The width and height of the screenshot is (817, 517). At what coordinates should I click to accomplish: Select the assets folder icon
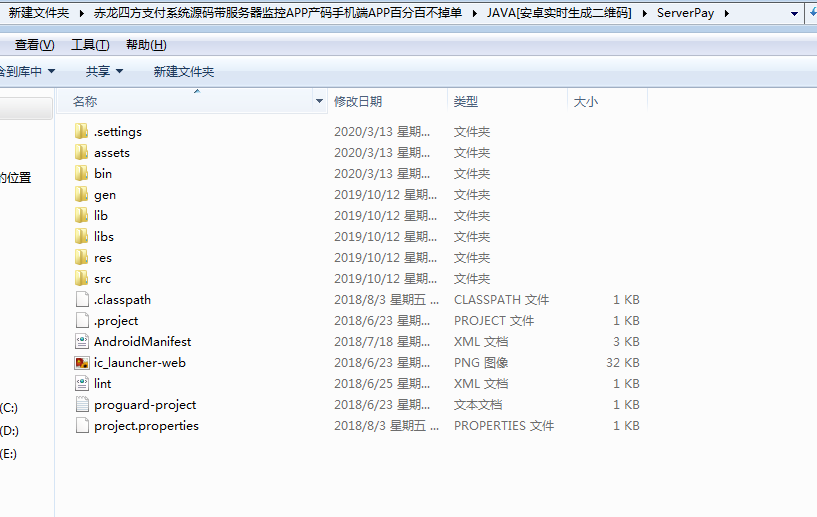[81, 152]
